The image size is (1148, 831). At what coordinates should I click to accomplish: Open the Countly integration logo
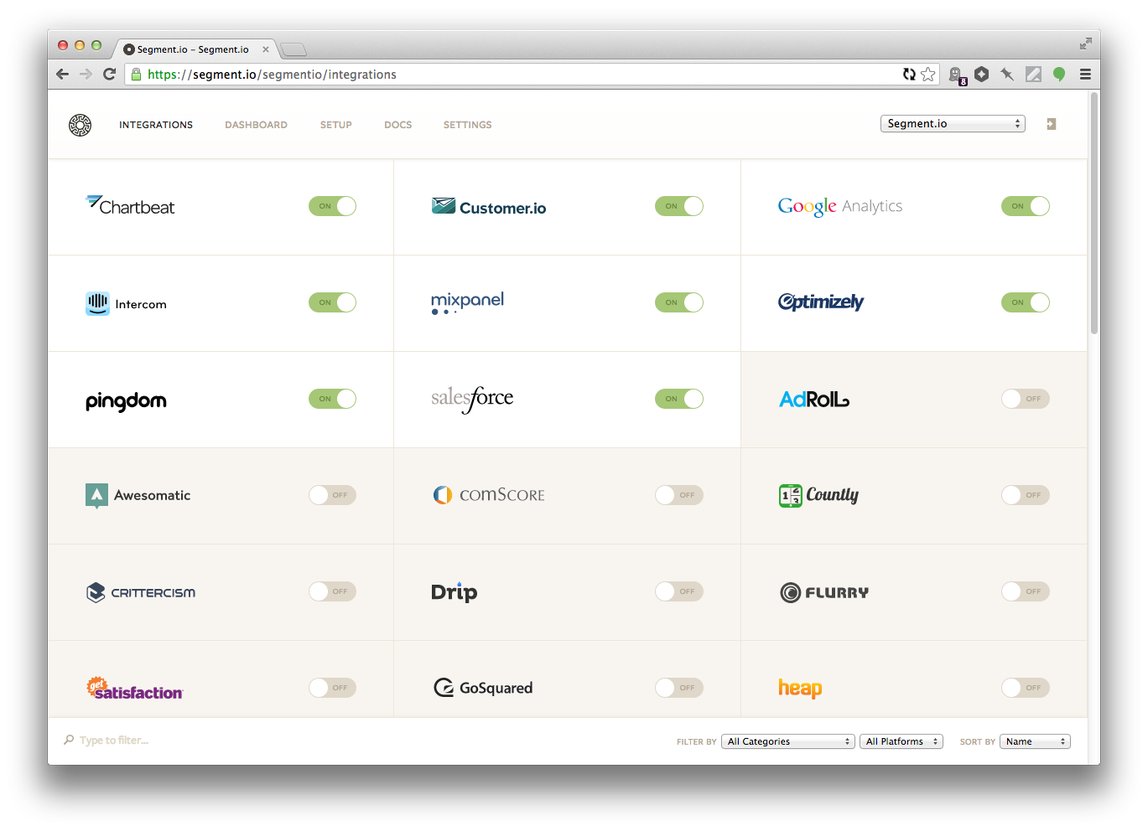tap(819, 496)
